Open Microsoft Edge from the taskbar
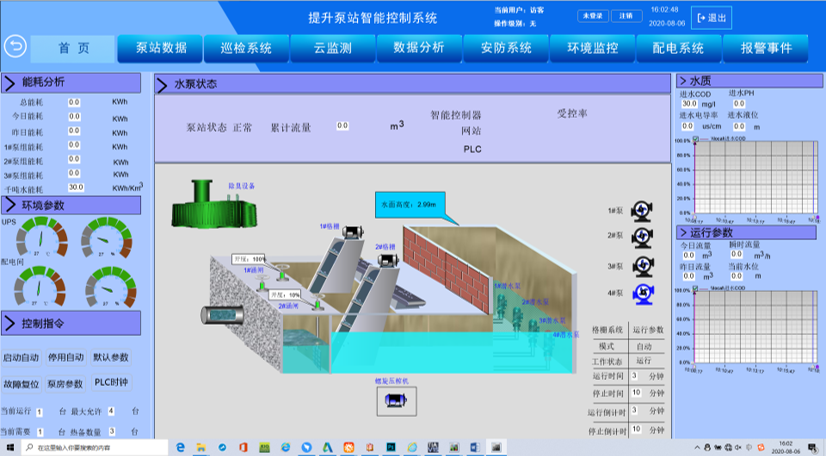The height and width of the screenshot is (456, 826). (182, 446)
